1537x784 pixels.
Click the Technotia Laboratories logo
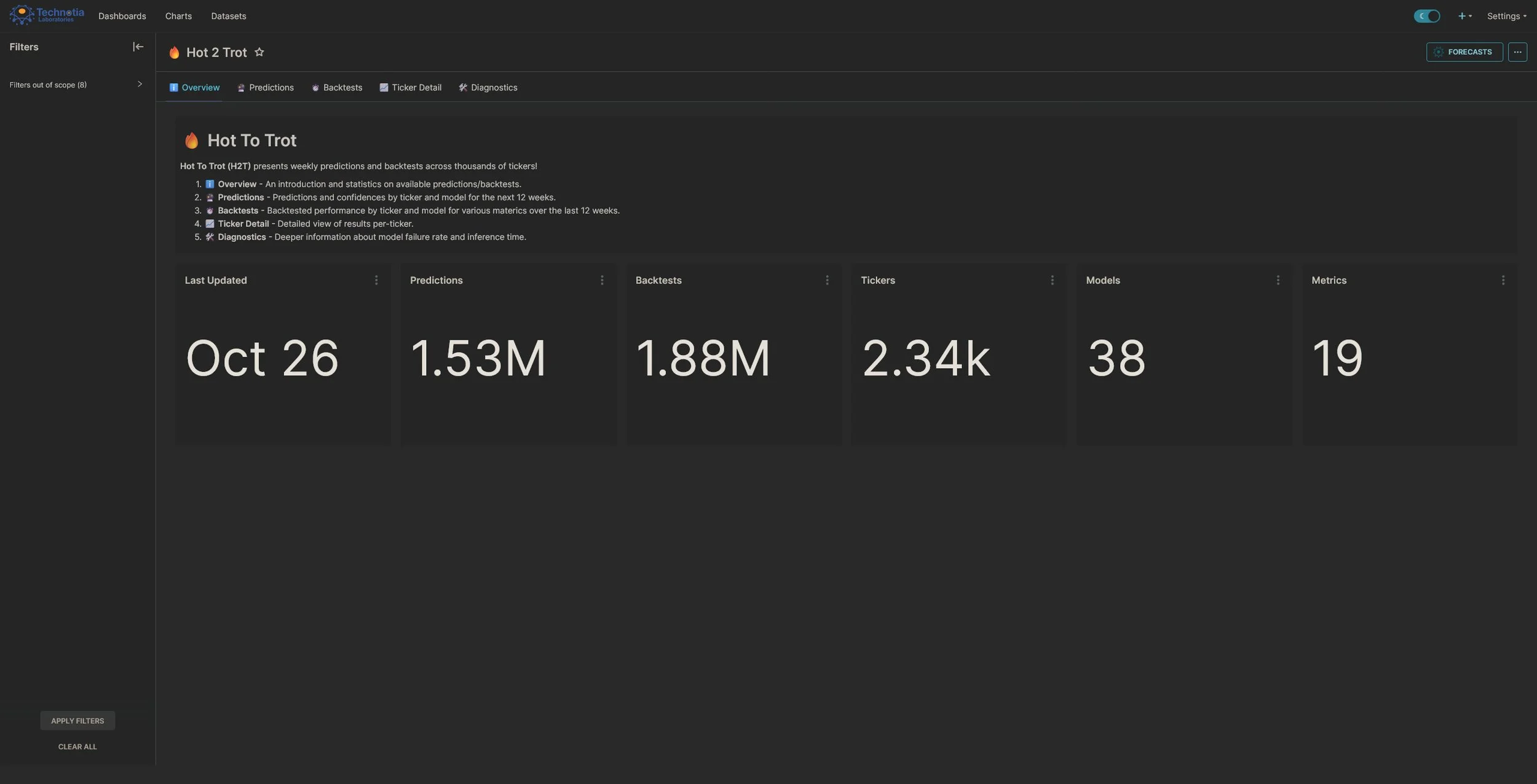pos(47,15)
